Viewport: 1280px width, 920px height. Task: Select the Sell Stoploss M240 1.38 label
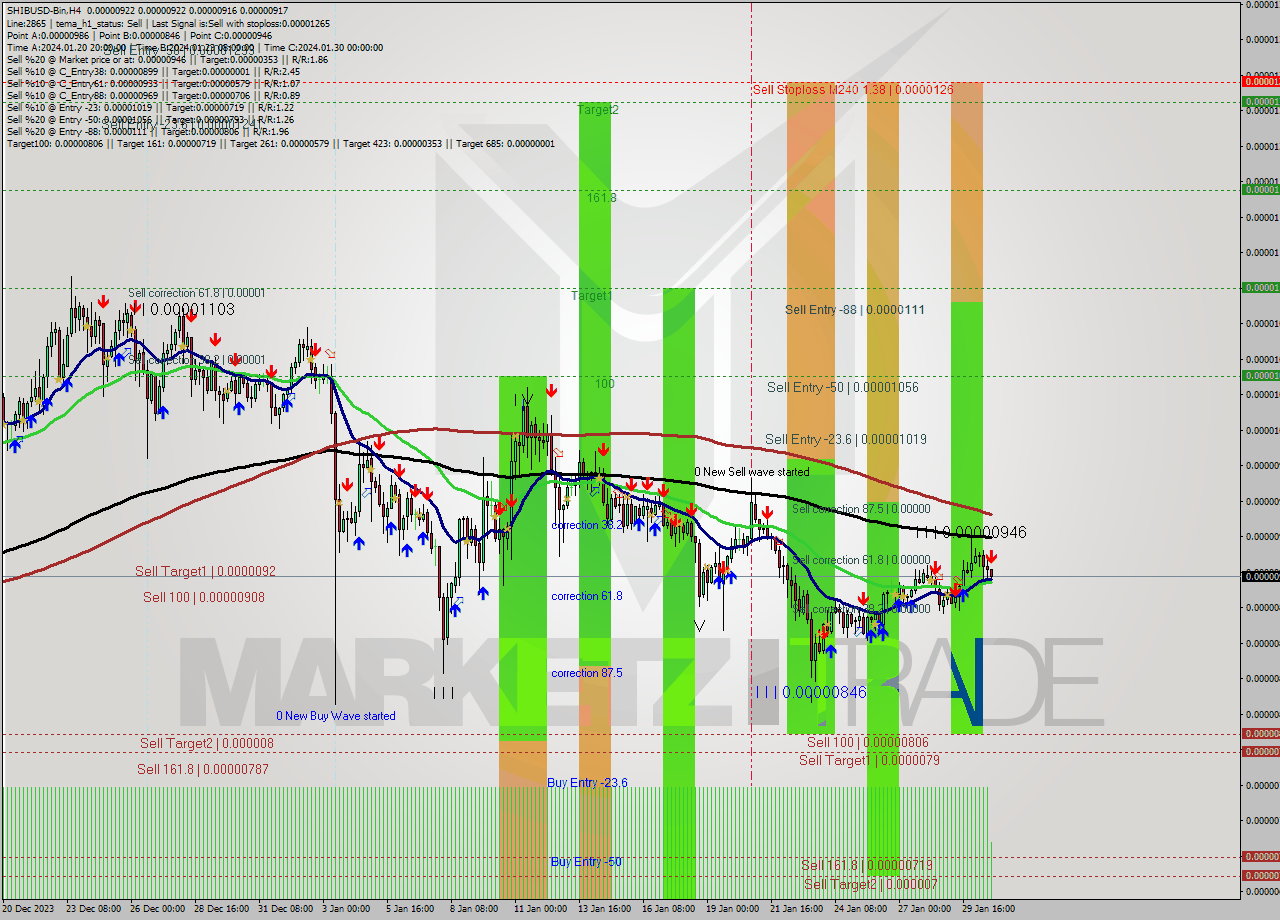point(853,89)
